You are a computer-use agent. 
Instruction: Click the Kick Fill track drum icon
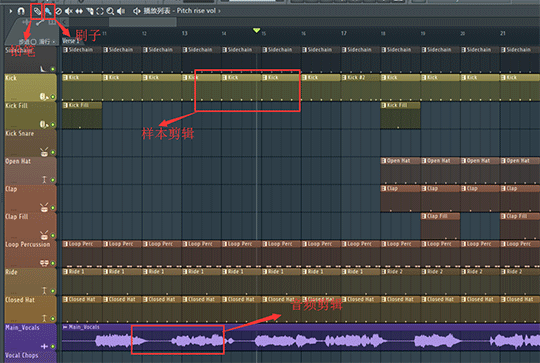43,124
